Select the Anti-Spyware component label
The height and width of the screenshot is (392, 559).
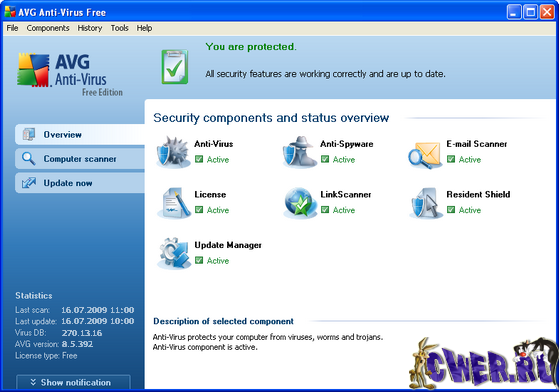(347, 144)
